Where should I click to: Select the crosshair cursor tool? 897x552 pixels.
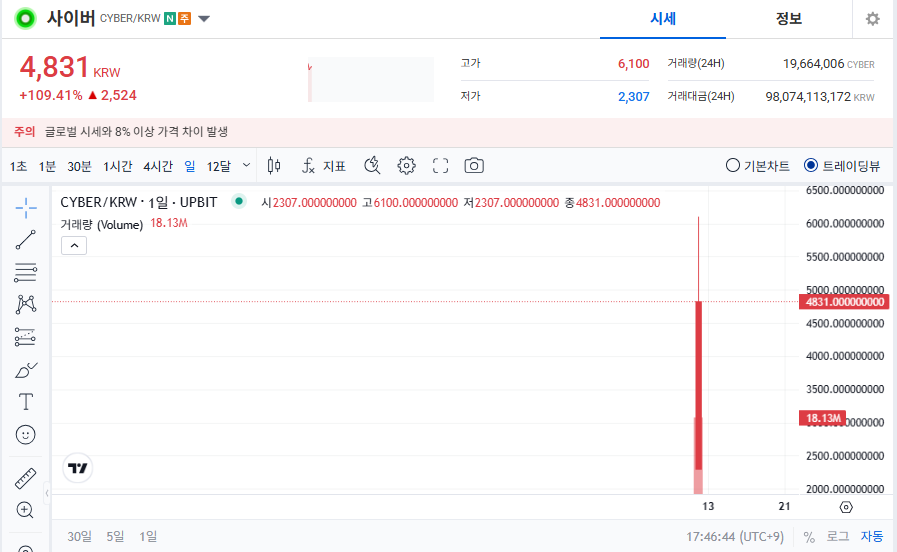click(26, 208)
